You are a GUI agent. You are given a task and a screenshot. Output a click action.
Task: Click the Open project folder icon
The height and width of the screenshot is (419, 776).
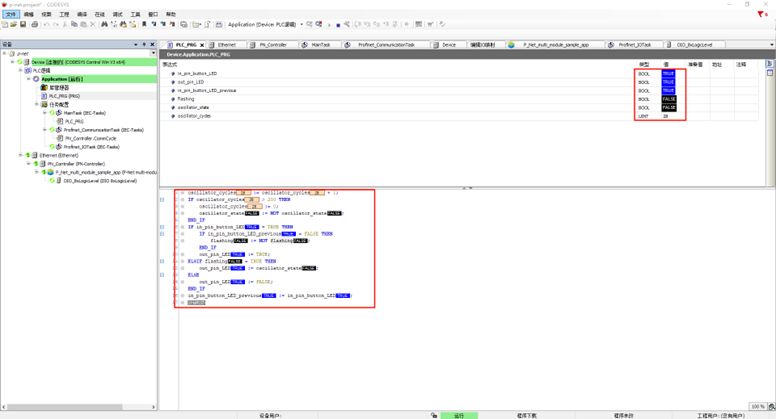[x=15, y=25]
